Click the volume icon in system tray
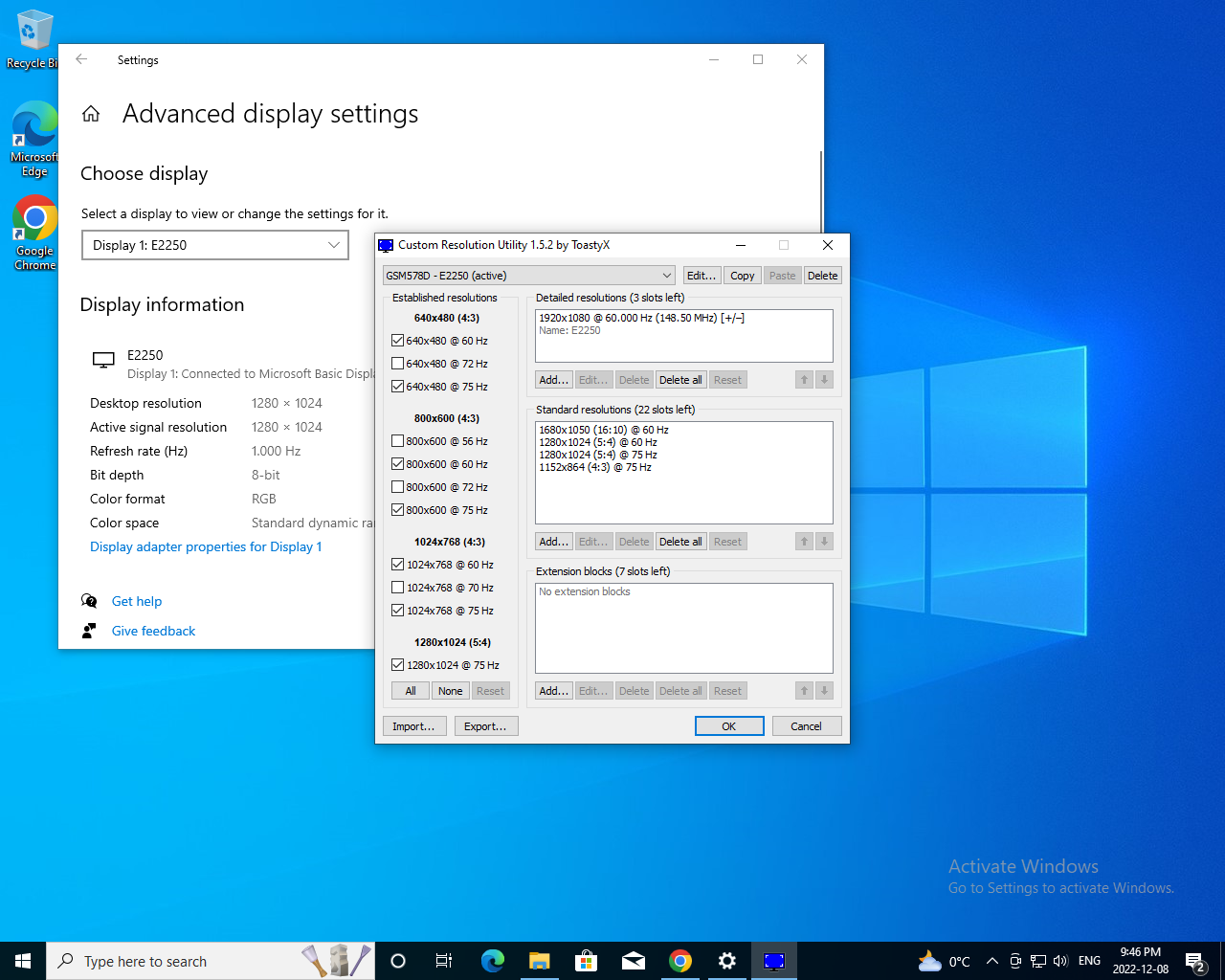Screen dimensions: 1225x980 tap(1060, 961)
